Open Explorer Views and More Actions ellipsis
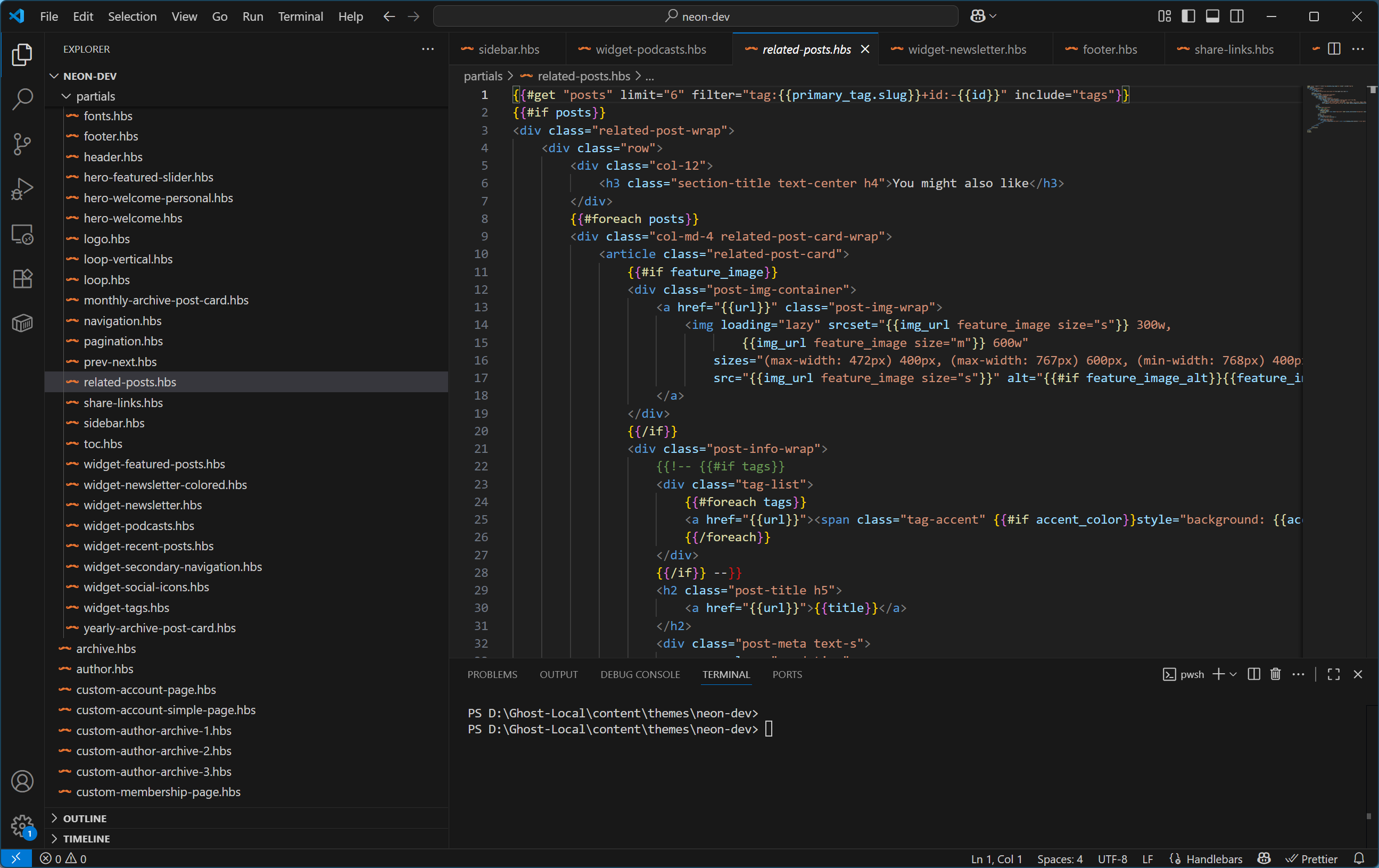 [428, 49]
